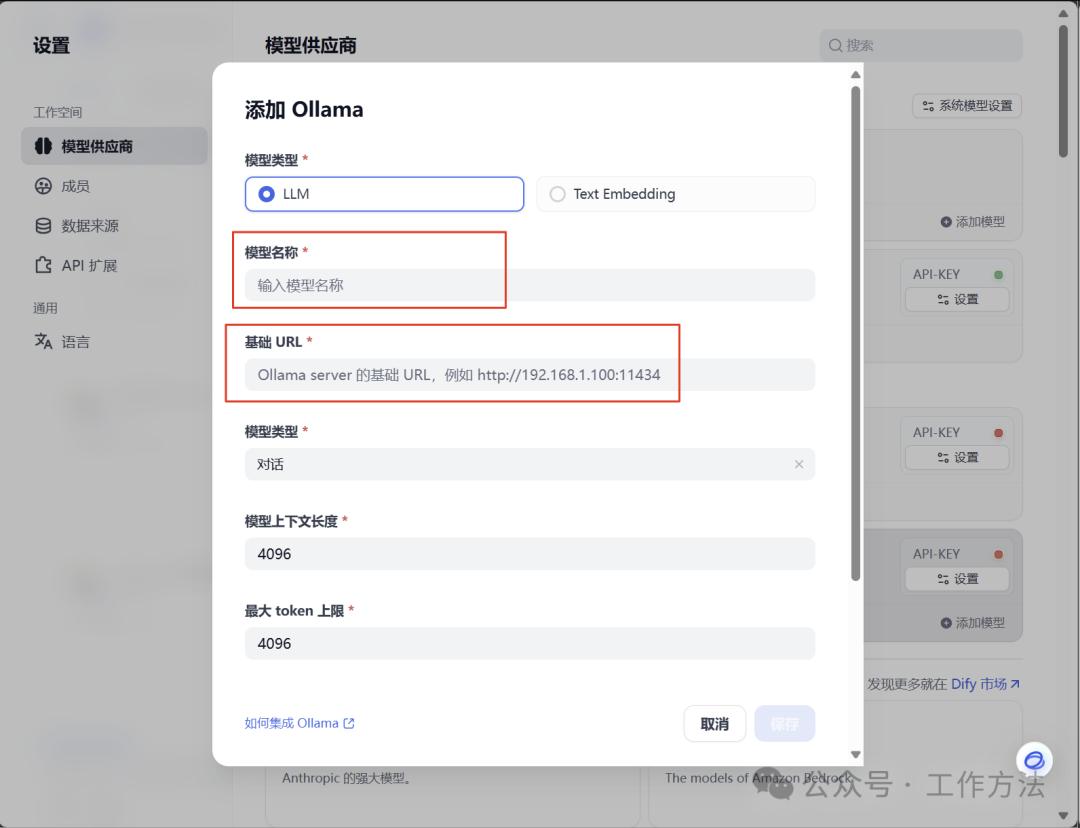Screen dimensions: 1080x828
Task: Click the page scrollbar thumb at window edge
Action: [x=1063, y=91]
